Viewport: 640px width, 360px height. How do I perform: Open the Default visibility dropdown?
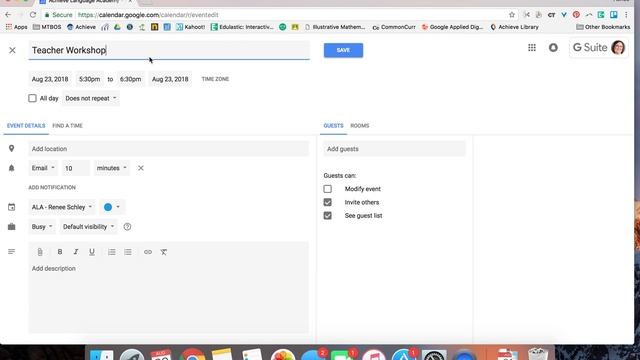tap(88, 227)
